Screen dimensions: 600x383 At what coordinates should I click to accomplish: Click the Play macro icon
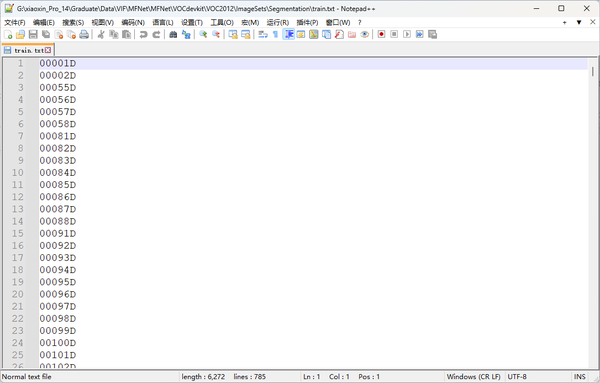click(x=407, y=34)
